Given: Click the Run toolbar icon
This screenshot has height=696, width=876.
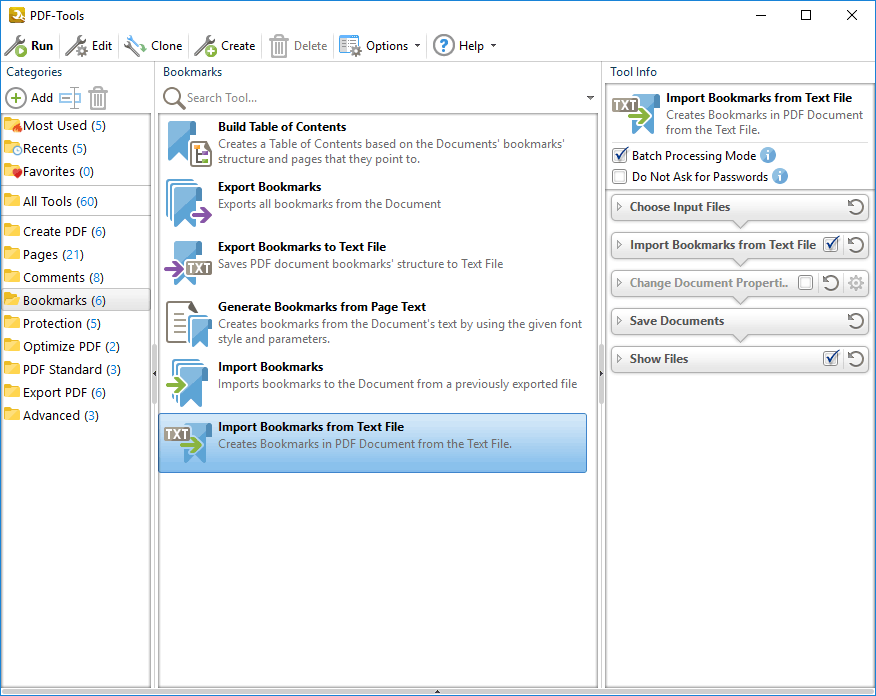Looking at the screenshot, I should (16, 46).
